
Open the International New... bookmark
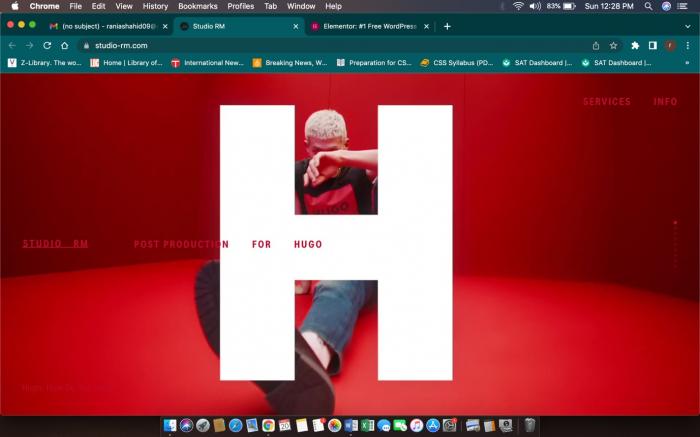pyautogui.click(x=208, y=63)
